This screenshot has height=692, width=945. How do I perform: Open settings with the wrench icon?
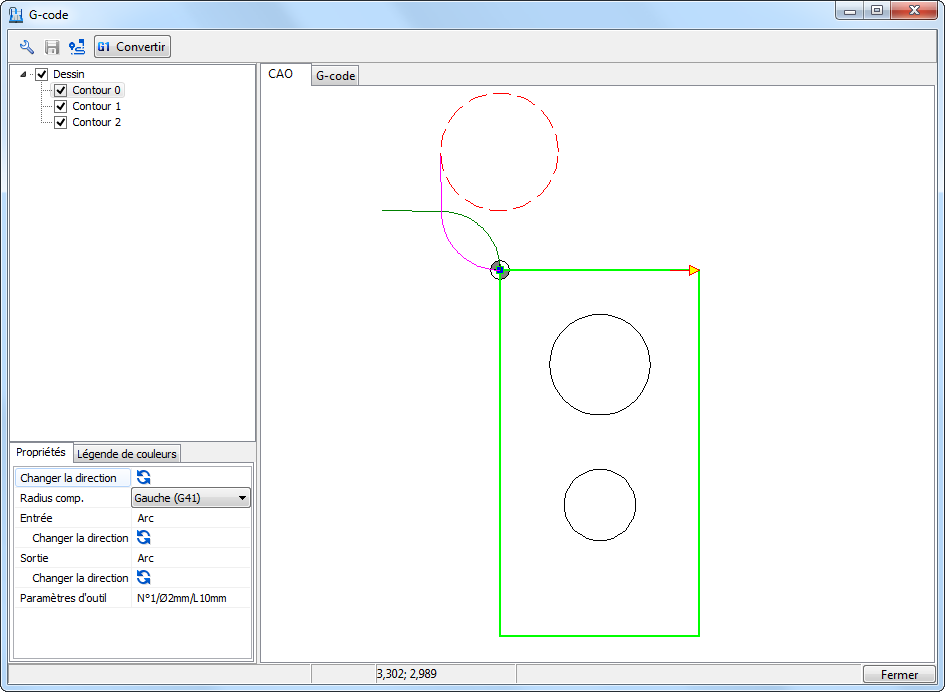tap(27, 47)
